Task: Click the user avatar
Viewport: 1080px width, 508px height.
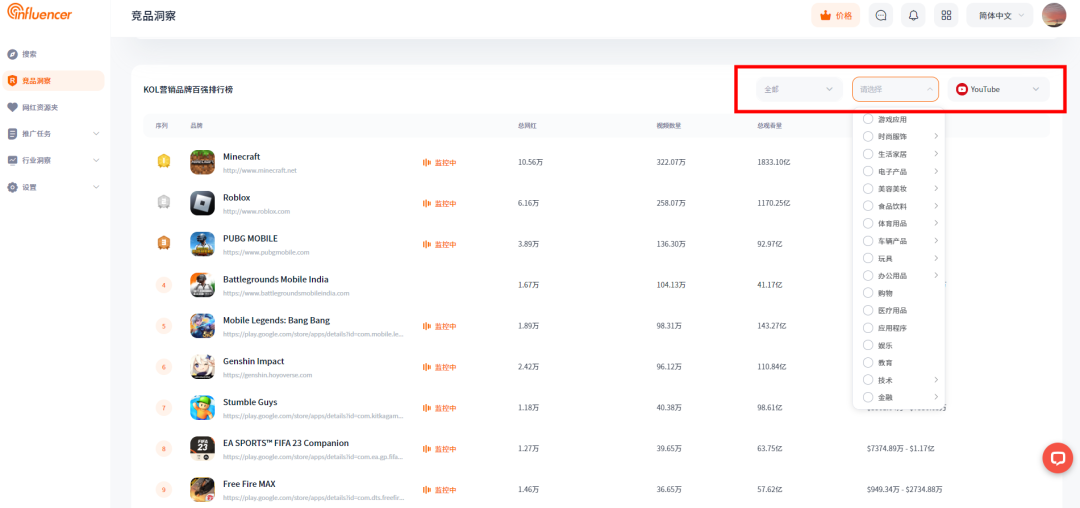Action: [x=1054, y=15]
